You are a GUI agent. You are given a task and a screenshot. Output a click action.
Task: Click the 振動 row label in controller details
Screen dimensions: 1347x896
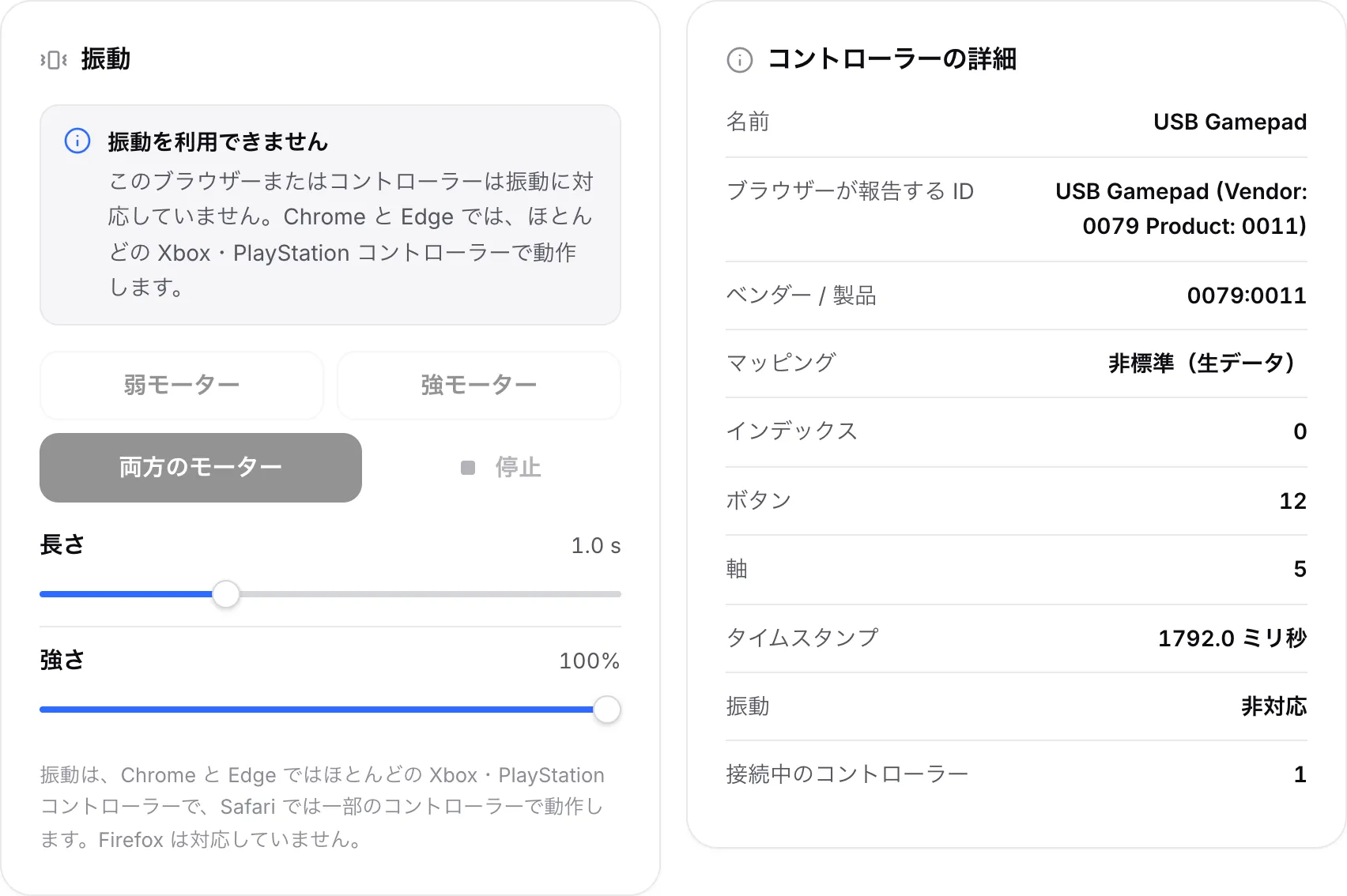point(748,706)
